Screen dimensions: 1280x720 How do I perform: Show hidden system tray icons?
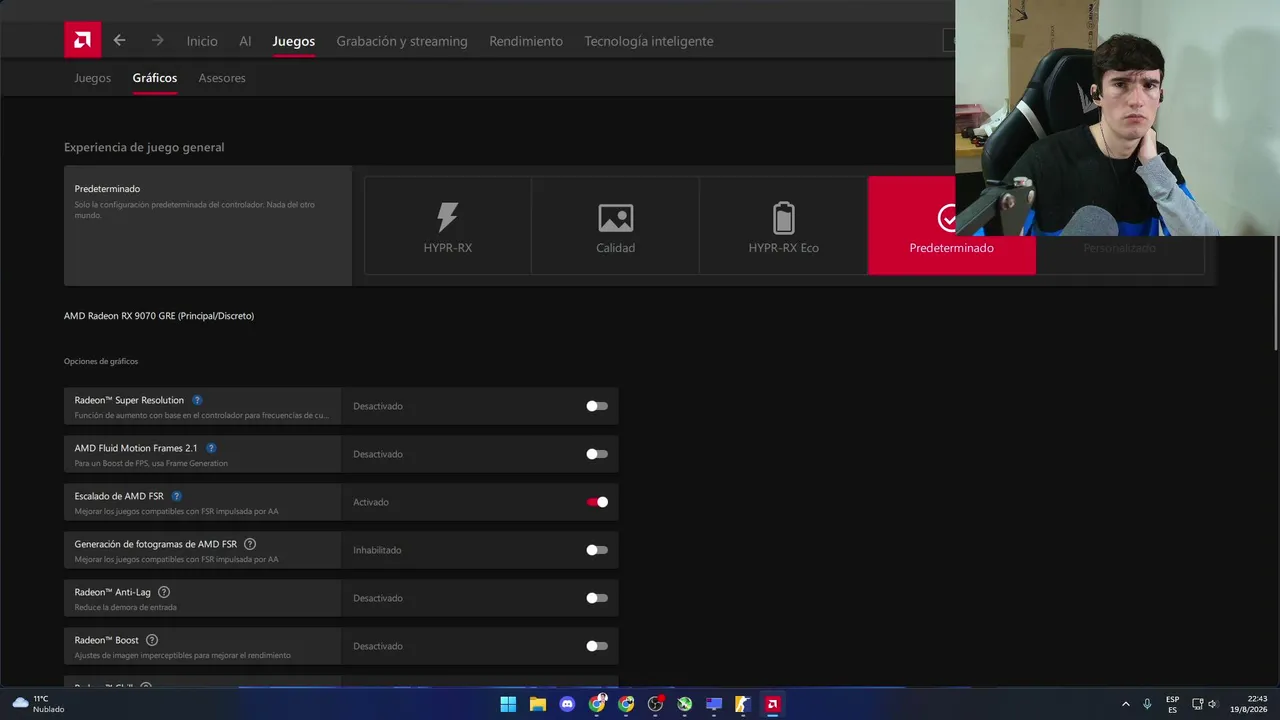click(x=1126, y=704)
